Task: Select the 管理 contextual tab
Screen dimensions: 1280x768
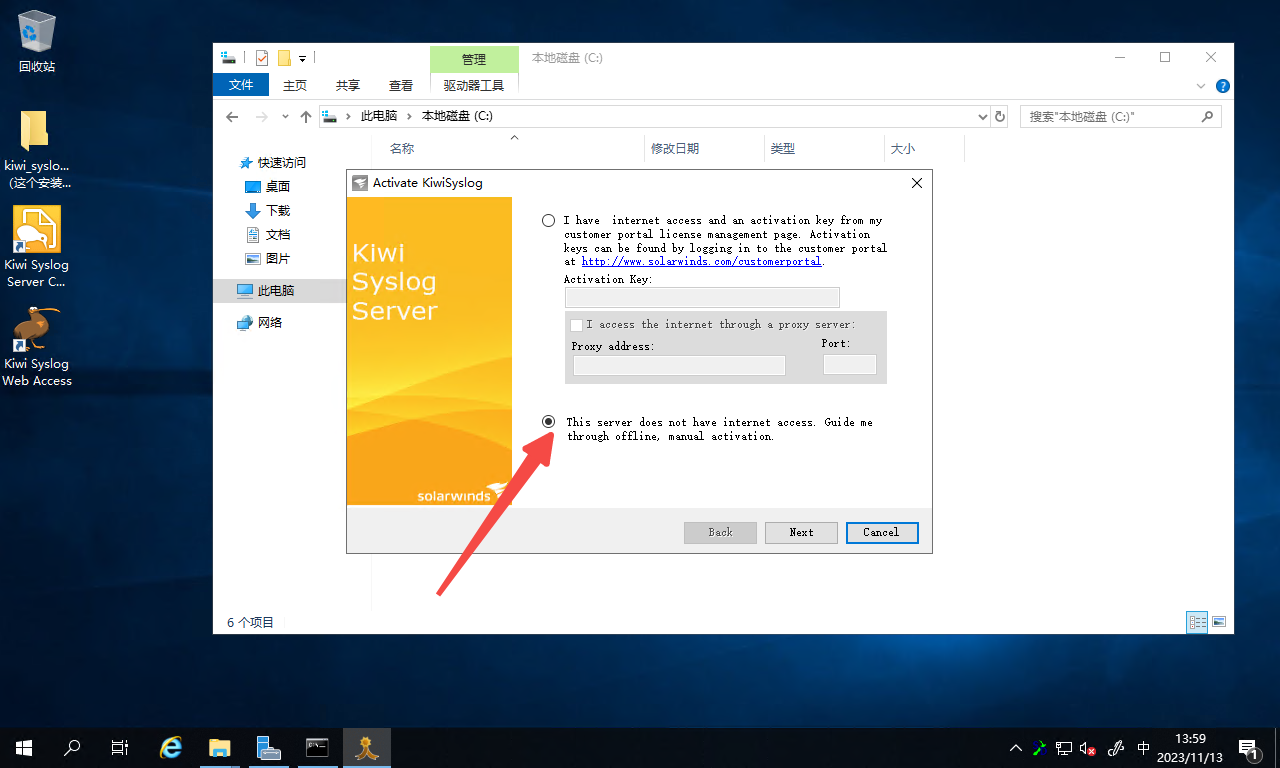Action: [x=474, y=59]
